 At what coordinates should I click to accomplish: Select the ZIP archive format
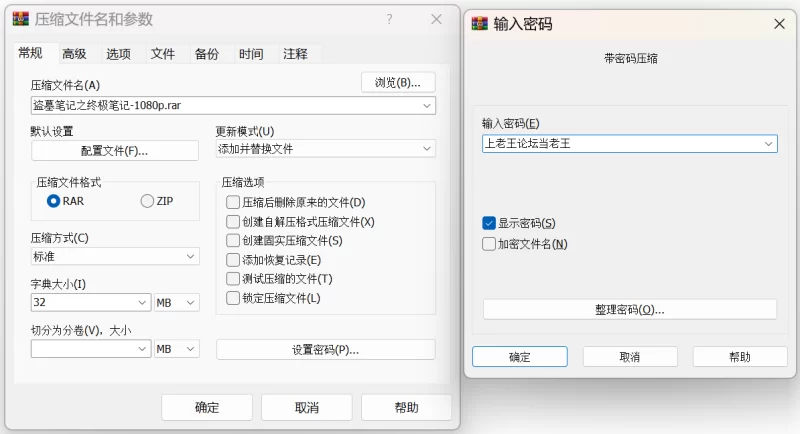pyautogui.click(x=148, y=201)
